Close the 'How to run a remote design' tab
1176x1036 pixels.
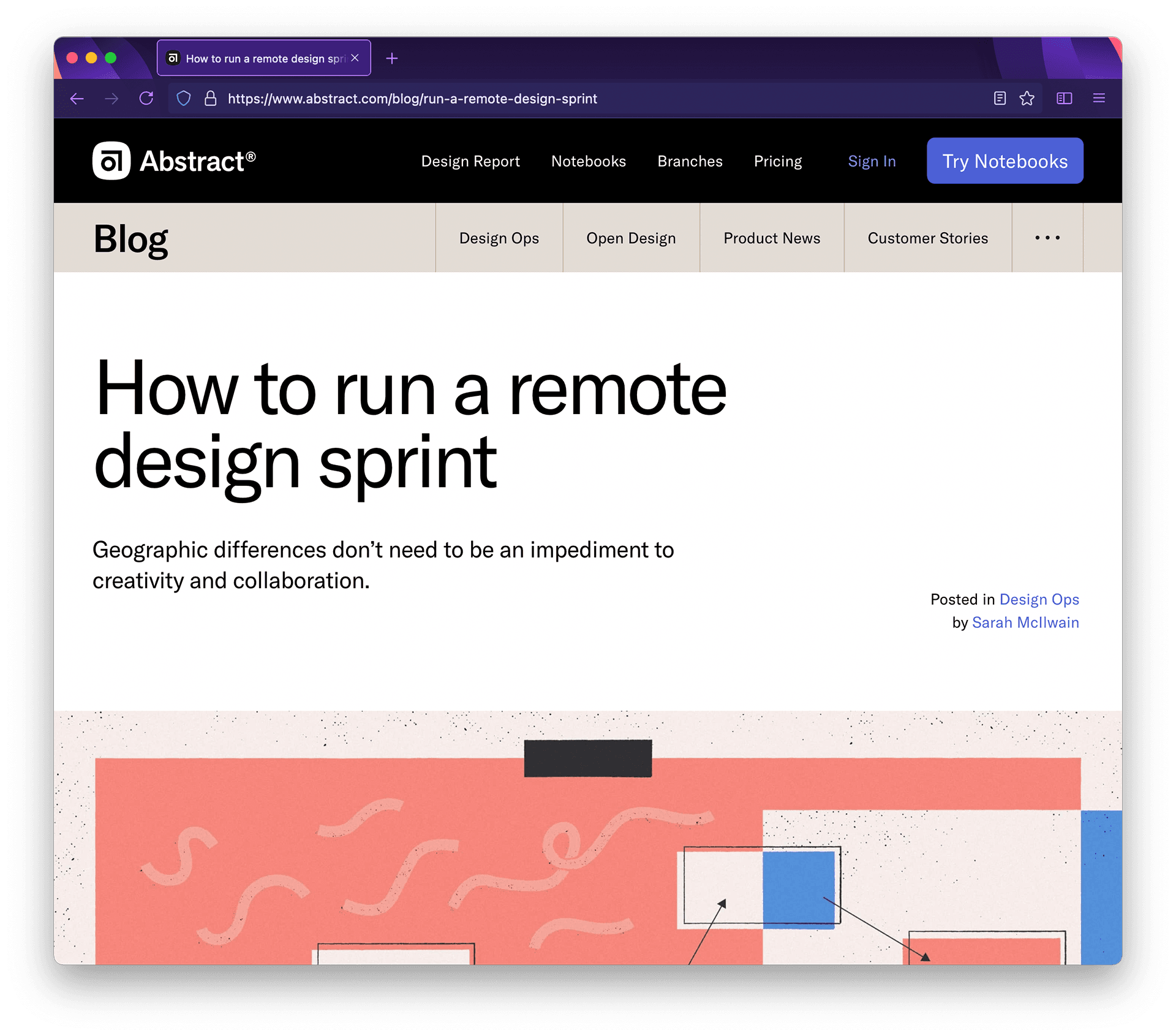(355, 58)
